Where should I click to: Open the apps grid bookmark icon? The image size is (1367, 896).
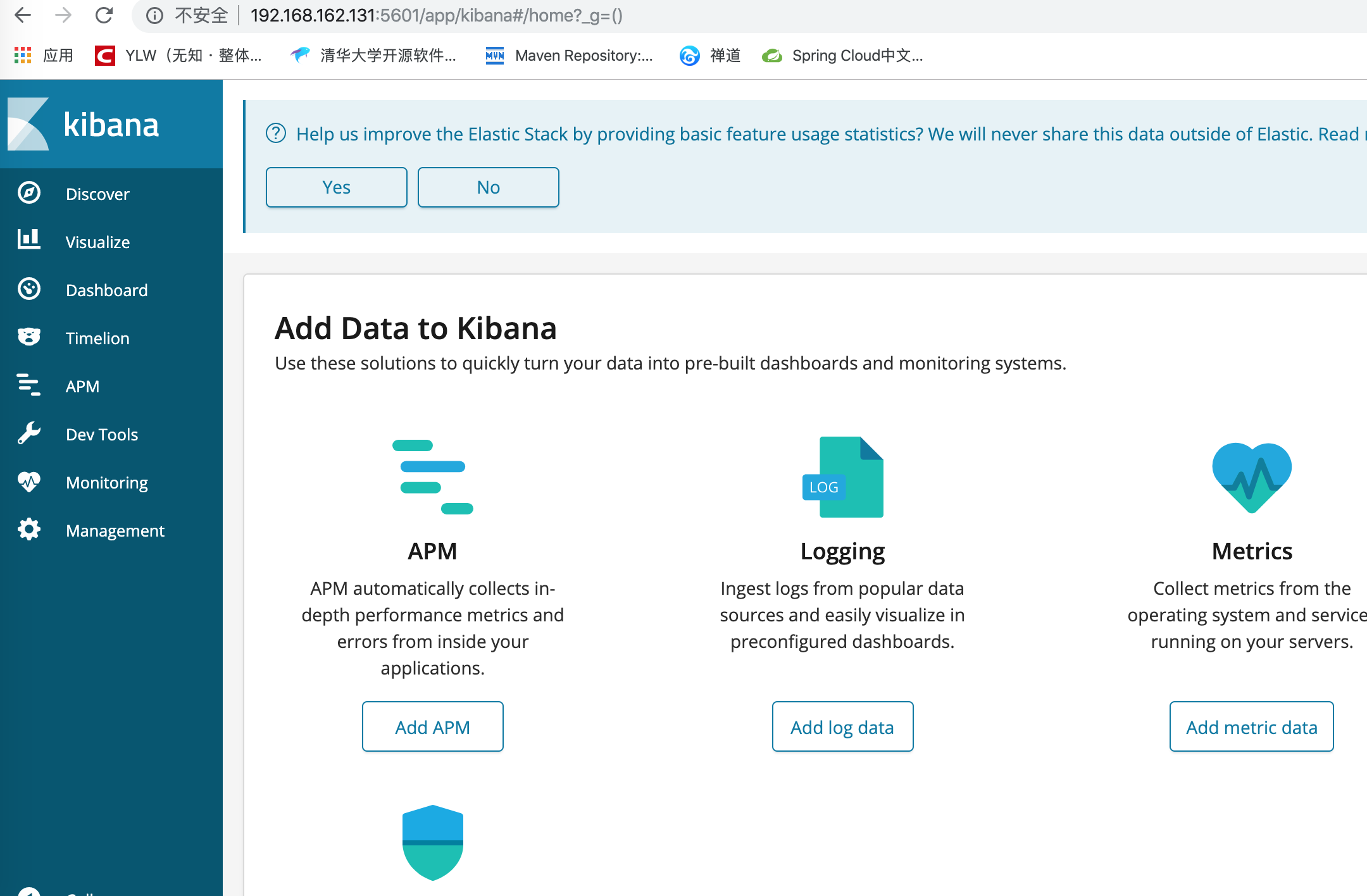point(23,55)
